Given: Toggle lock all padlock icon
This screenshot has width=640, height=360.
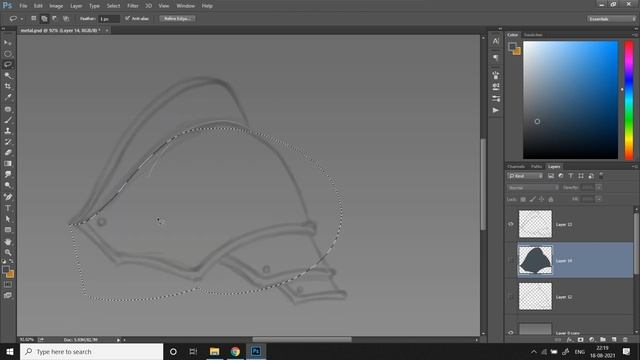Looking at the screenshot, I should coord(551,199).
